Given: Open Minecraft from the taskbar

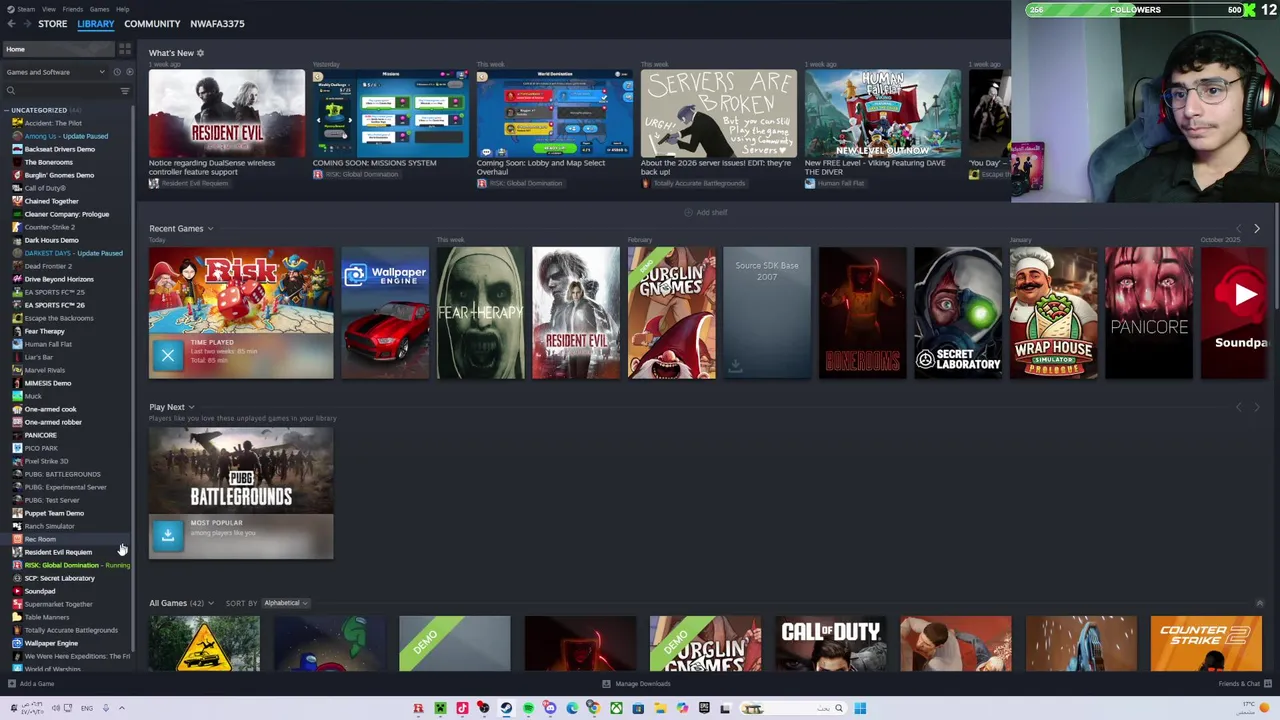Looking at the screenshot, I should 440,708.
